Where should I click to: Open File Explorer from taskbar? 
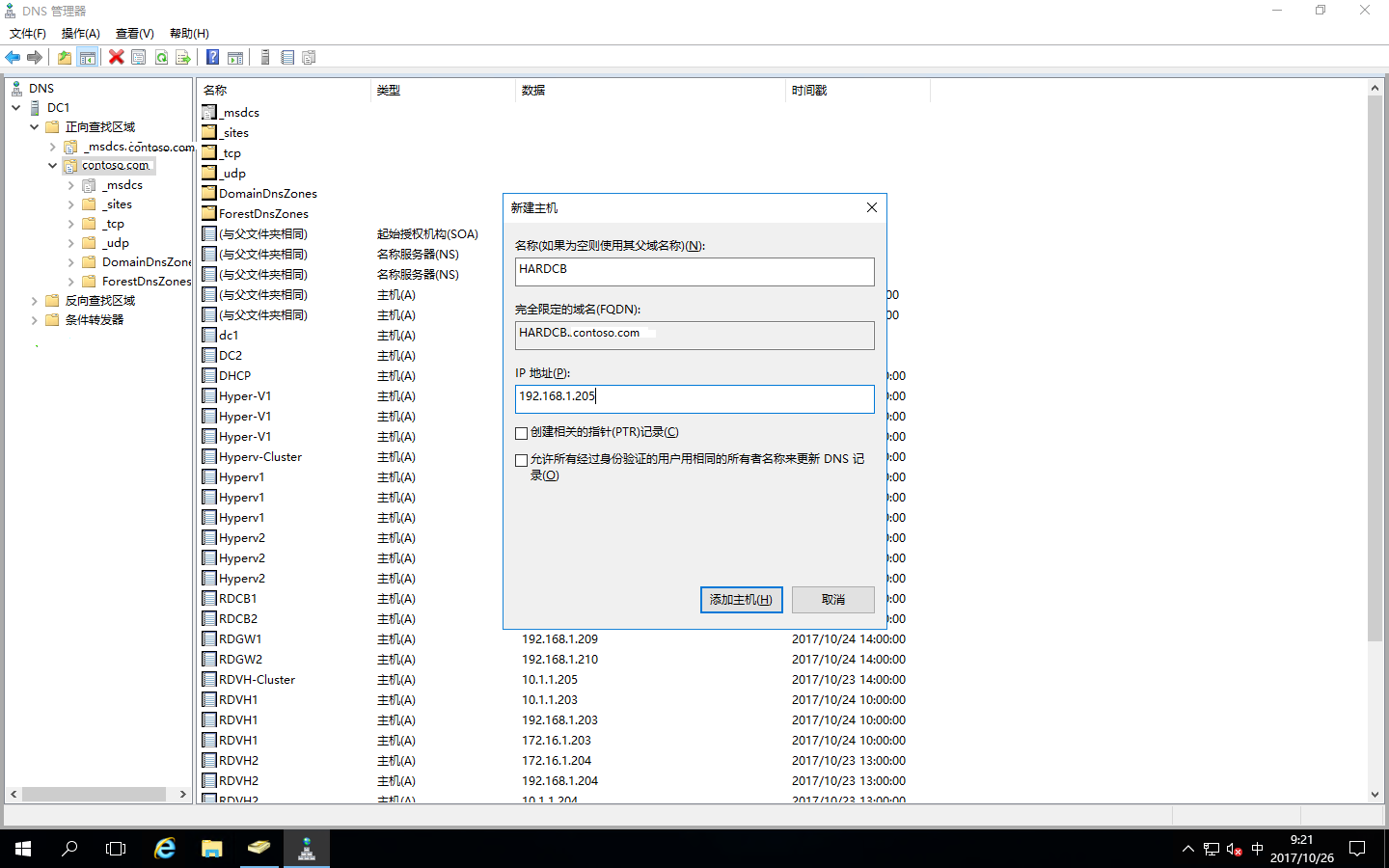pyautogui.click(x=212, y=849)
